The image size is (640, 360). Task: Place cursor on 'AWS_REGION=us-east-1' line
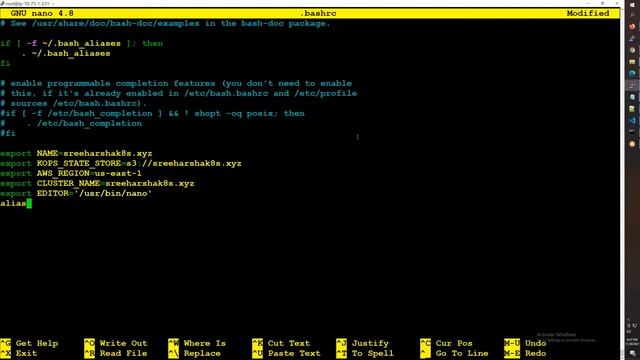(71, 173)
